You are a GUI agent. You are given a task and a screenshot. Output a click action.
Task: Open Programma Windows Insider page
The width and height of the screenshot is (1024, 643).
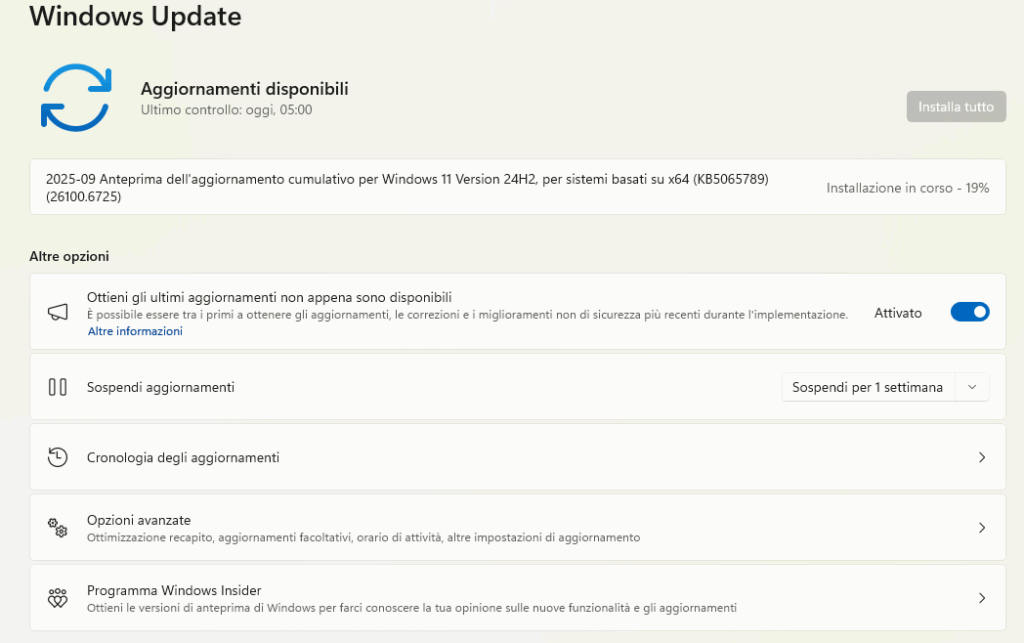174,590
